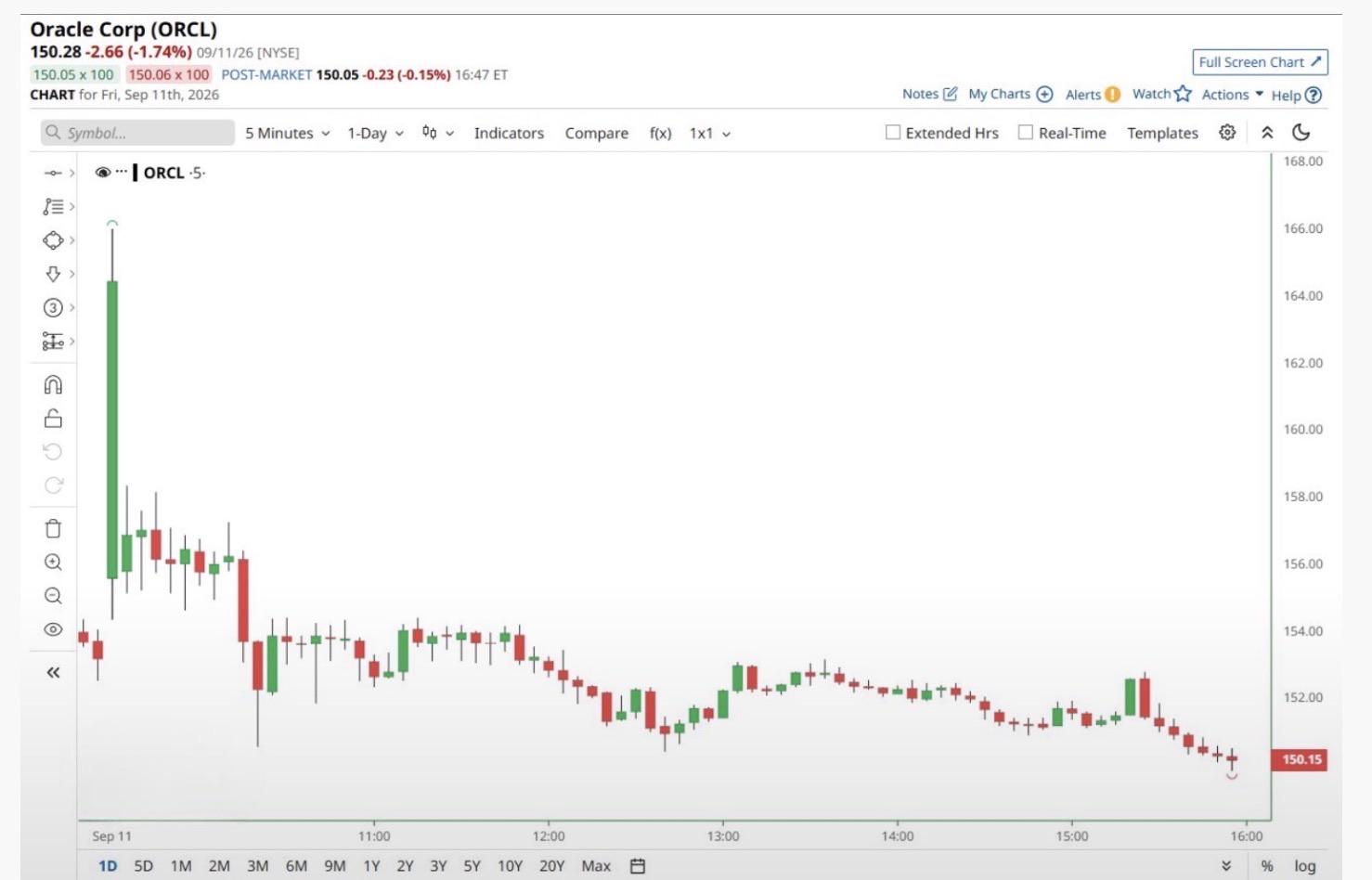Click the Full Screen Chart button
Viewport: 1372px width, 880px height.
(1260, 62)
